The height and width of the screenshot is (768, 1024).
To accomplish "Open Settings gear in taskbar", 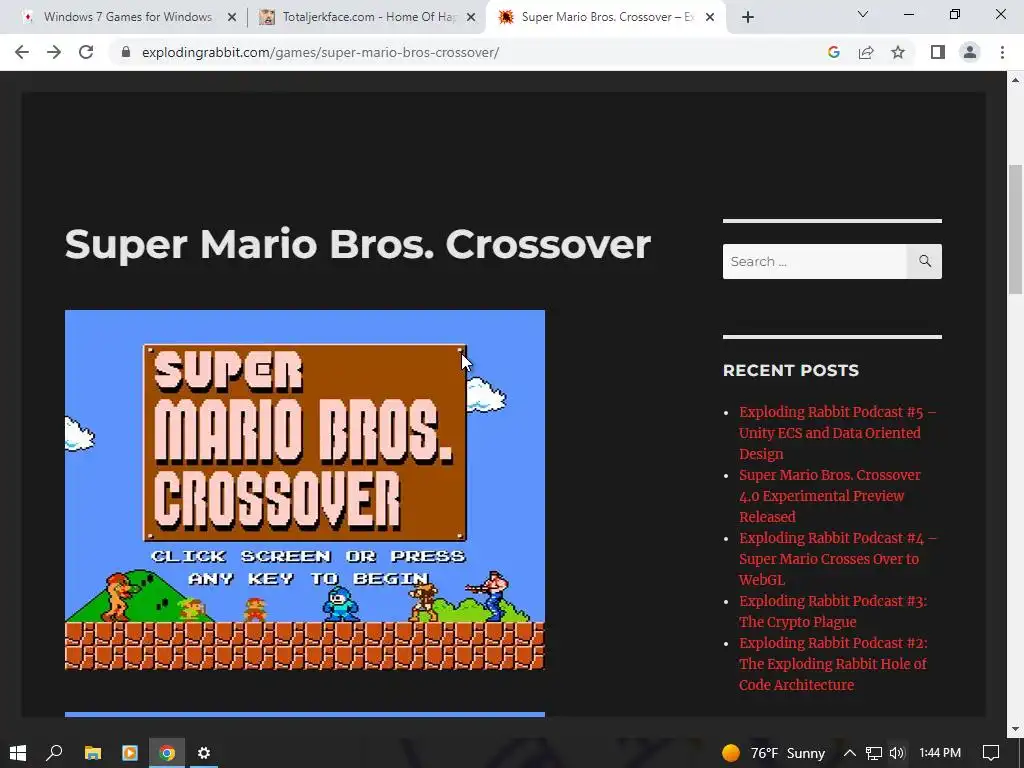I will tap(204, 753).
